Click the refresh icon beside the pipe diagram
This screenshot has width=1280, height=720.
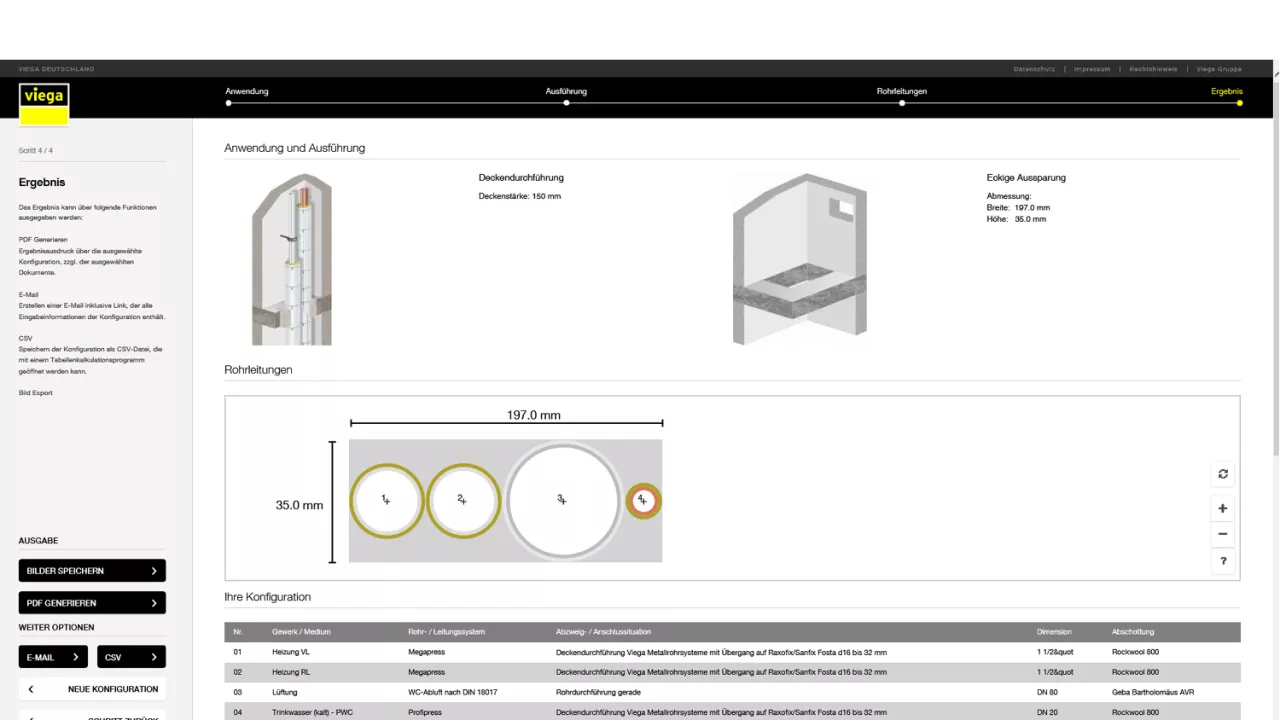[1222, 473]
